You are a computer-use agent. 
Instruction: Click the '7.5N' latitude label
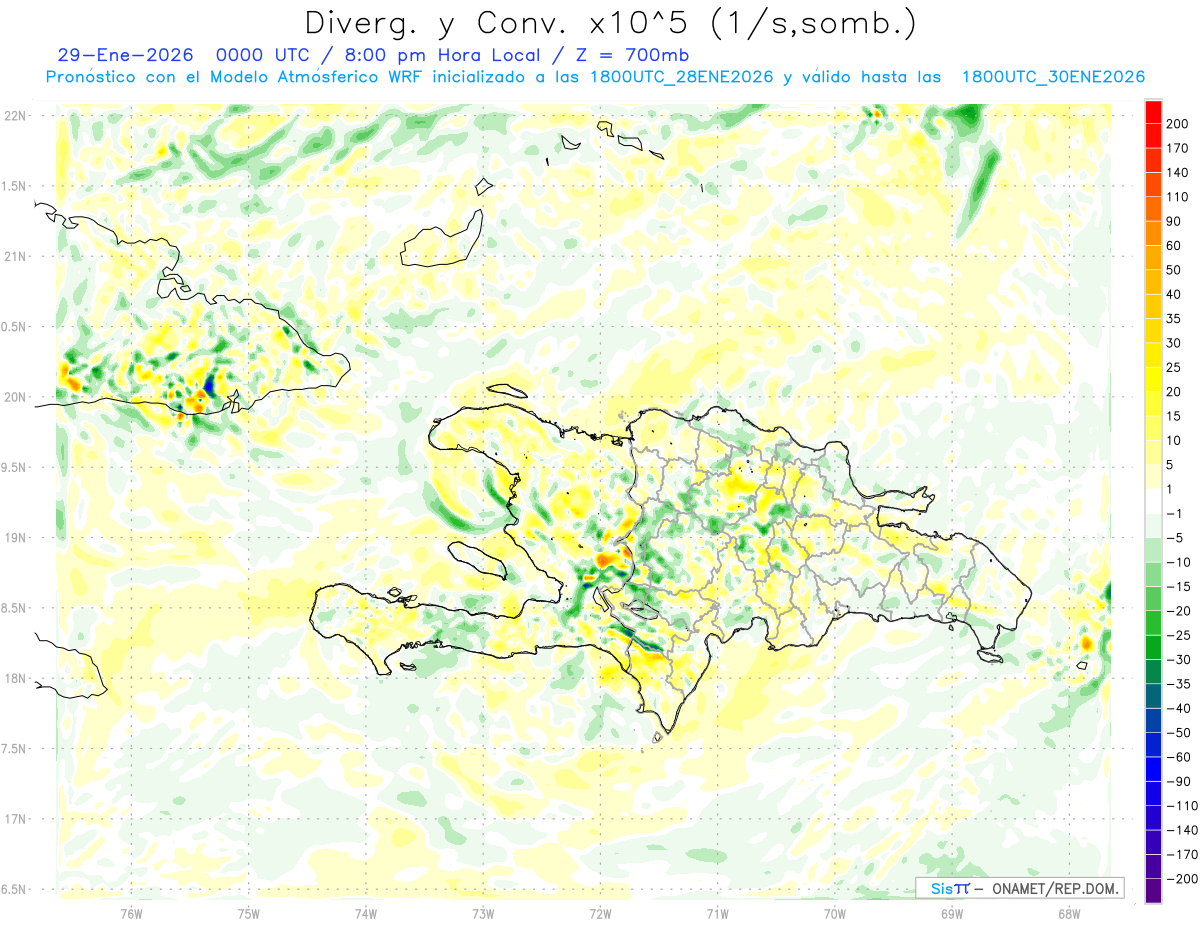(15, 749)
